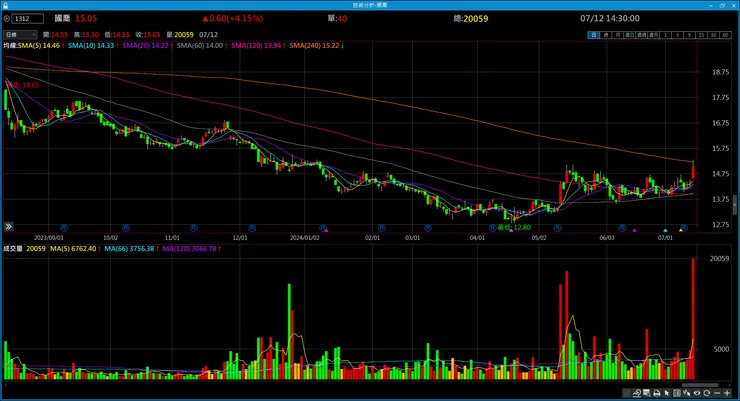The height and width of the screenshot is (401, 740).
Task: Click the SMA(60) 14.00 moving average label
Action: 202,45
